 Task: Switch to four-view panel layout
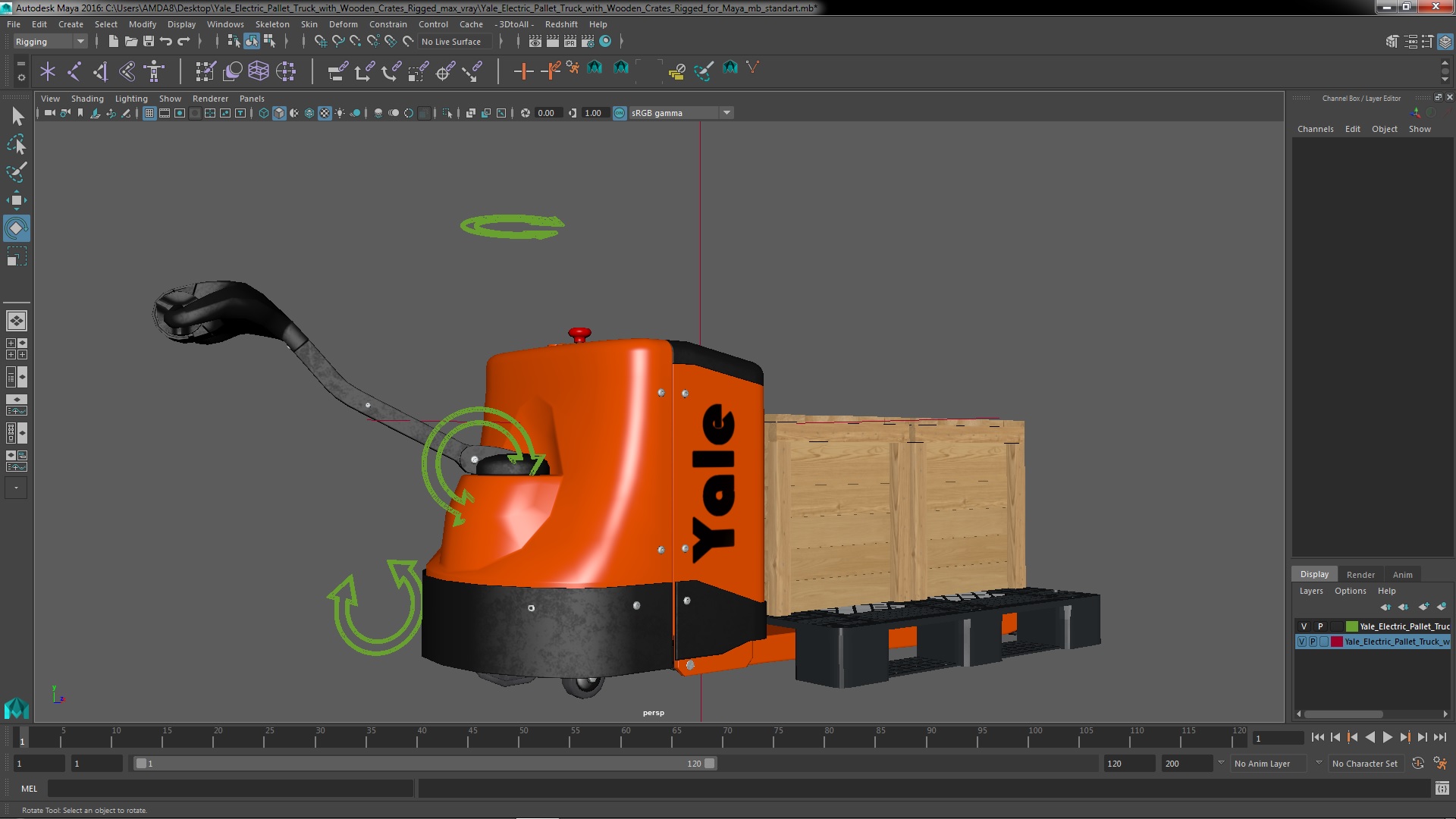(x=17, y=349)
